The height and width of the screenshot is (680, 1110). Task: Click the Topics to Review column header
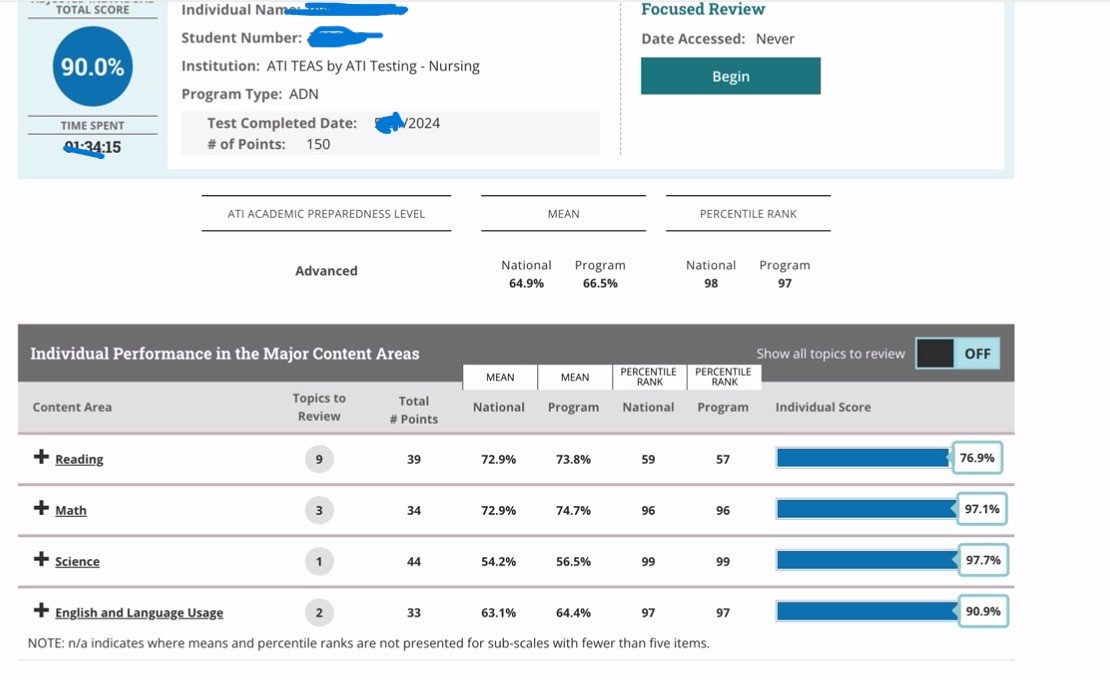pyautogui.click(x=319, y=407)
